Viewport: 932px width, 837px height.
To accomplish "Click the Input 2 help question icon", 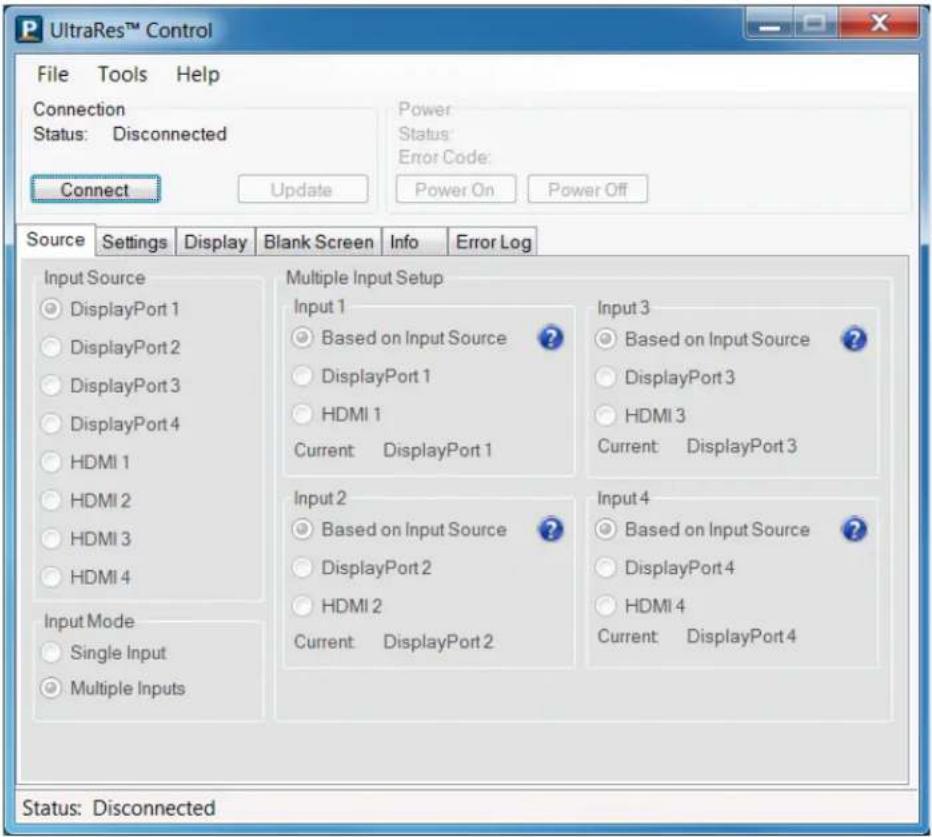I will point(550,529).
